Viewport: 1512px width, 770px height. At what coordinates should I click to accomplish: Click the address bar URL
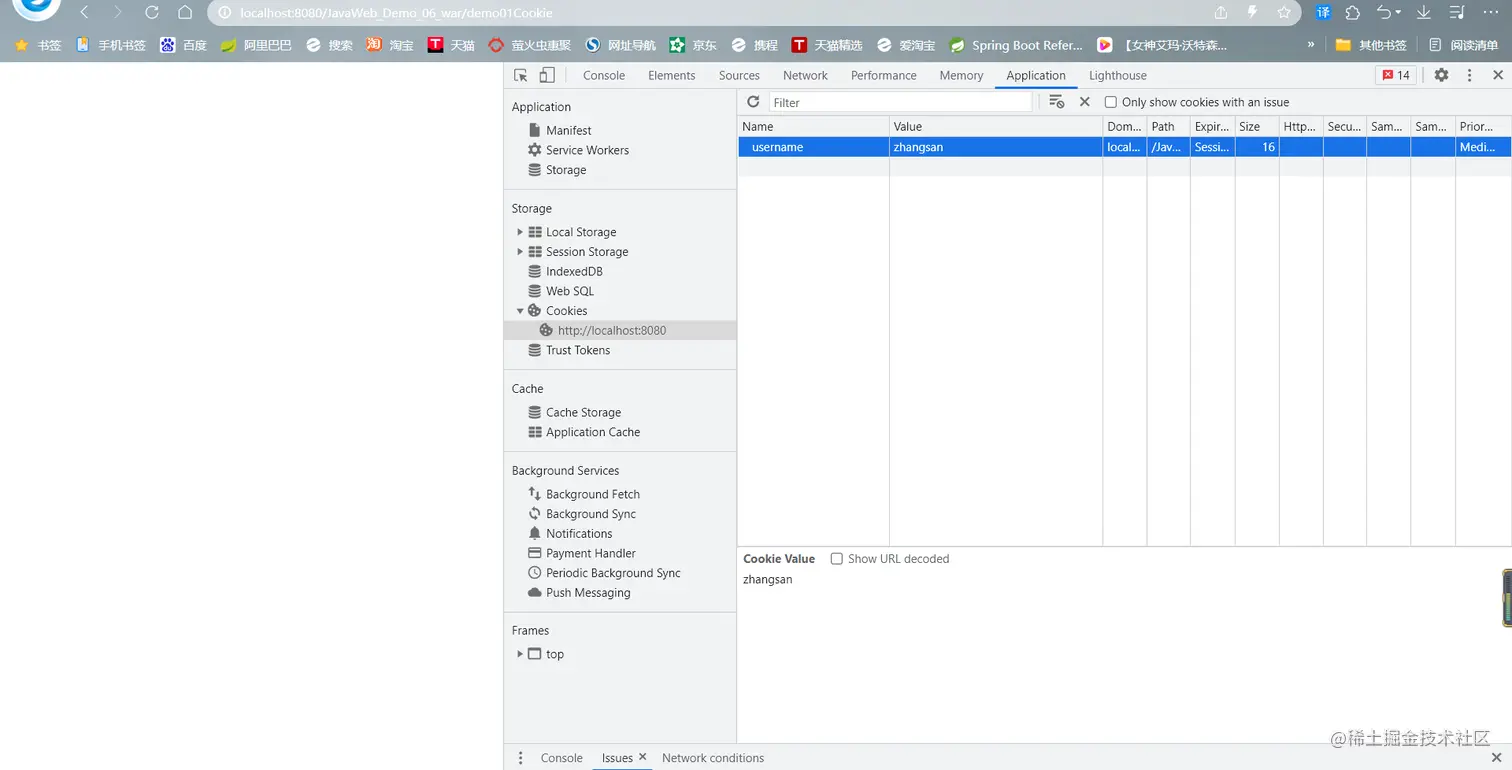pyautogui.click(x=396, y=13)
